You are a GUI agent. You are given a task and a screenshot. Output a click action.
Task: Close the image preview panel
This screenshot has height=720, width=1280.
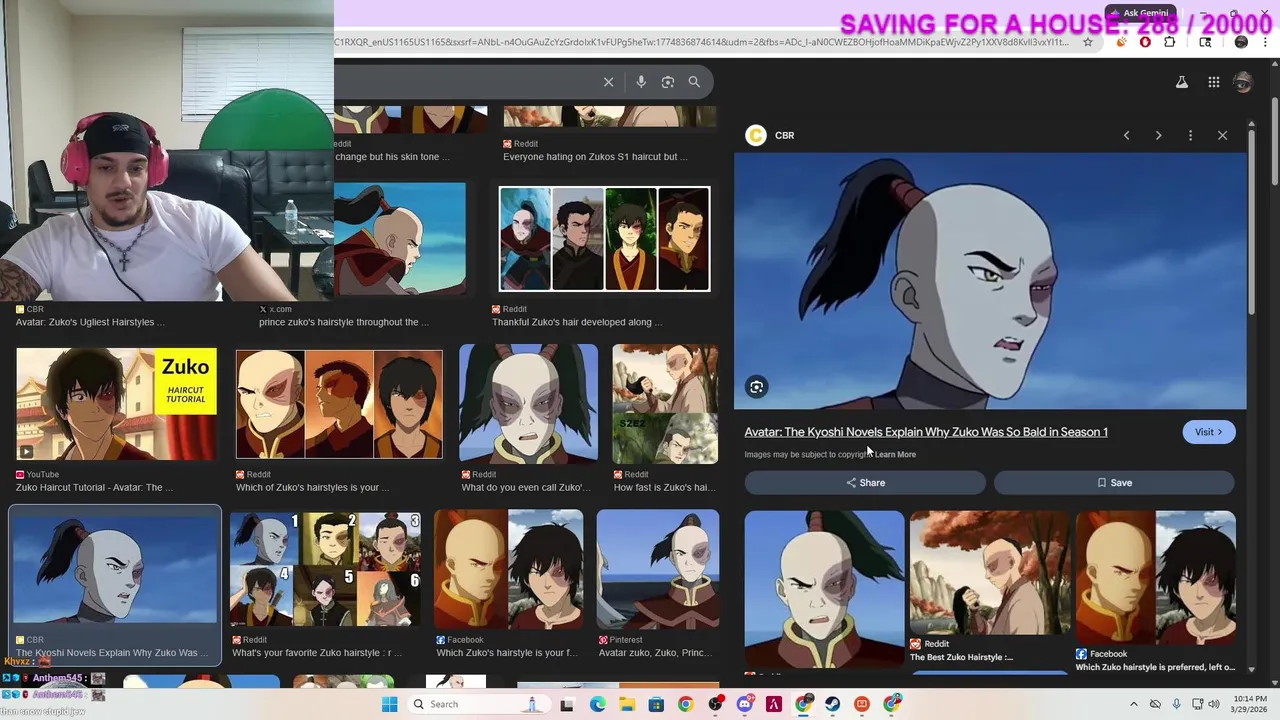1222,135
